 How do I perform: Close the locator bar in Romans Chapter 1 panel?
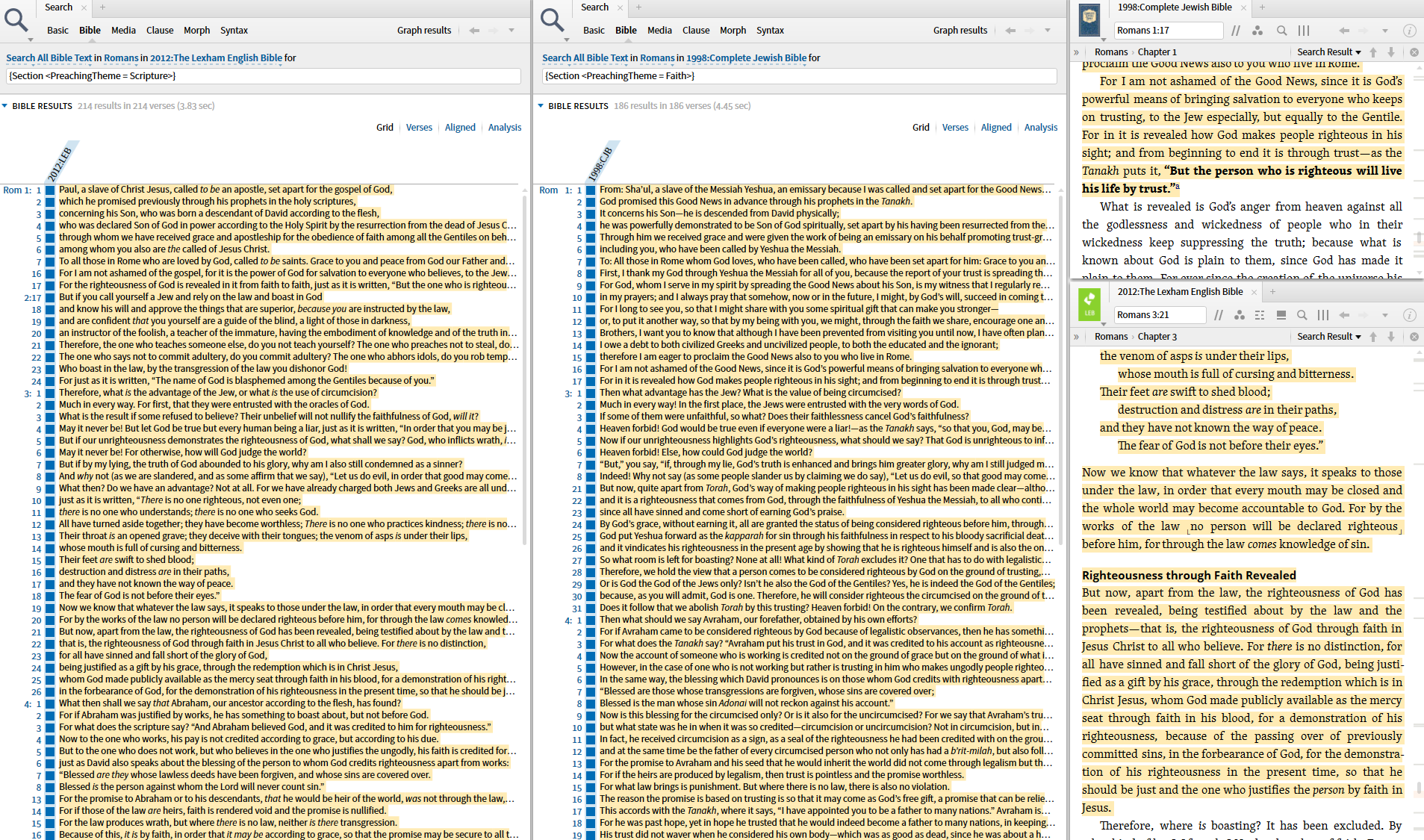[x=1414, y=52]
